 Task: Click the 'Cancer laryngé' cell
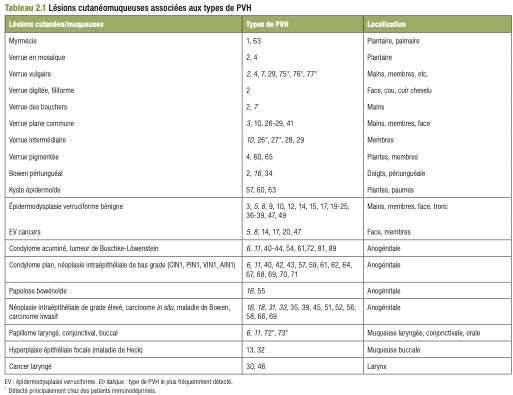[x=30, y=366]
